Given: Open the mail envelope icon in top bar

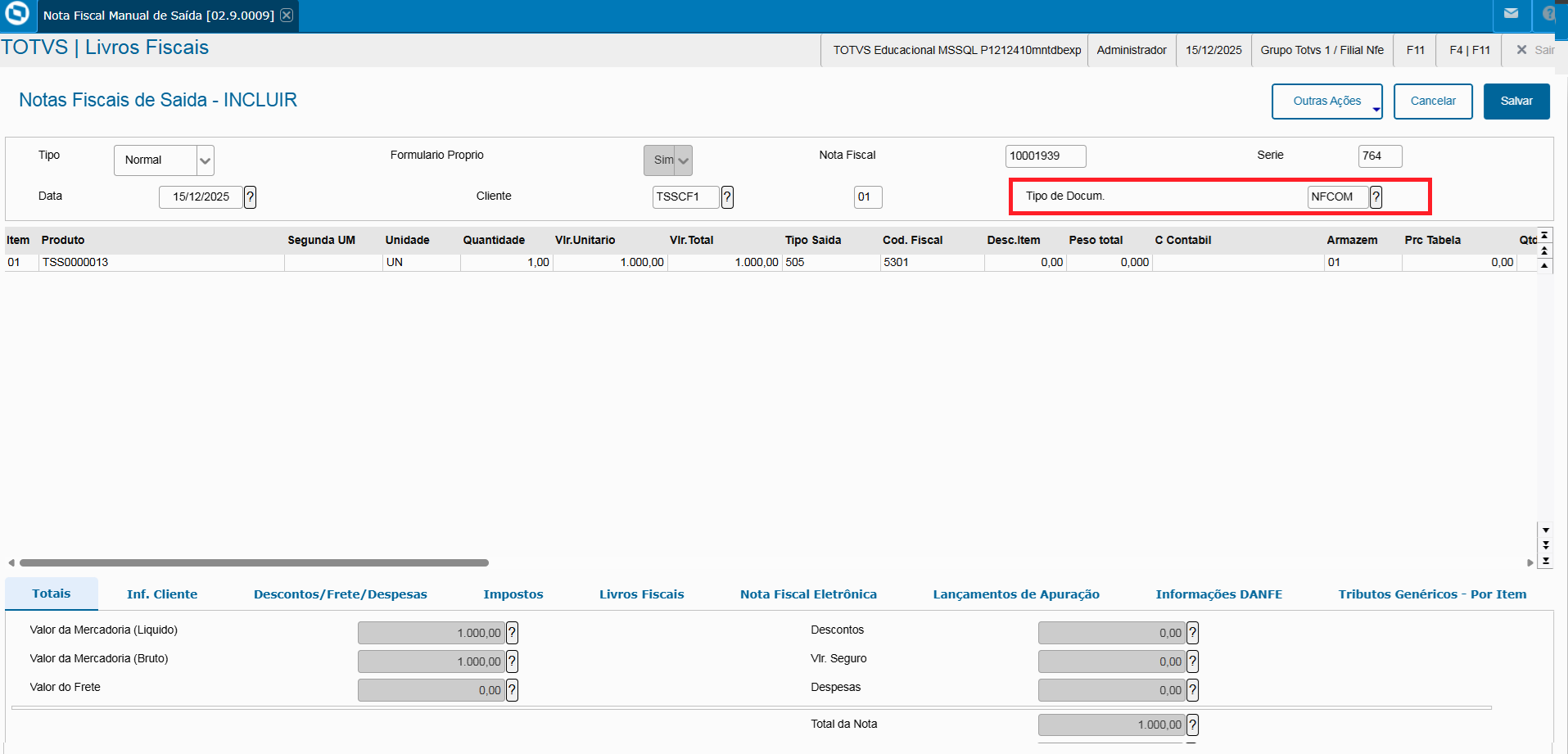Looking at the screenshot, I should [1512, 14].
